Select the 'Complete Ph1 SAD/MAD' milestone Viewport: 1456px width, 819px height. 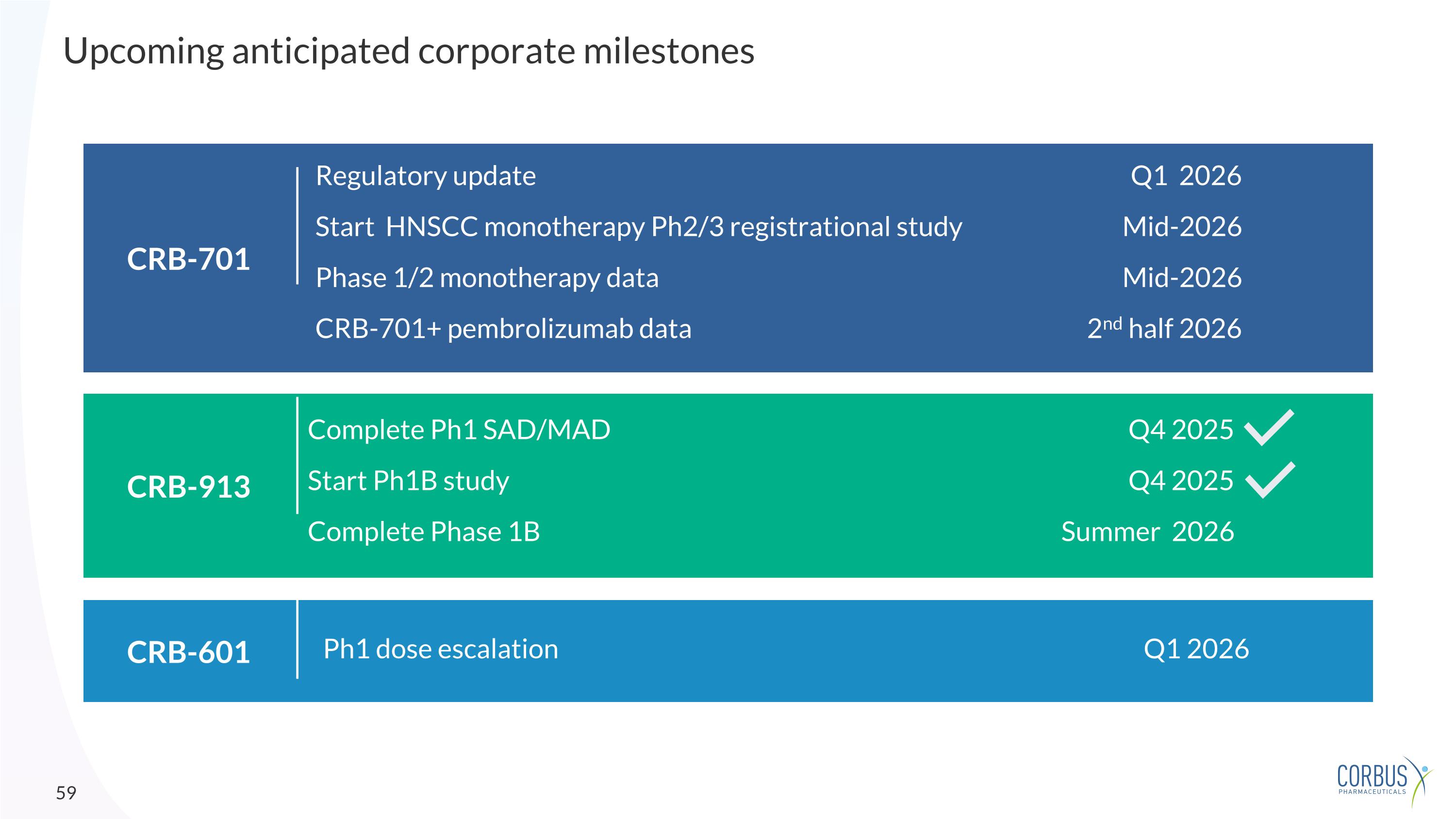coord(458,430)
